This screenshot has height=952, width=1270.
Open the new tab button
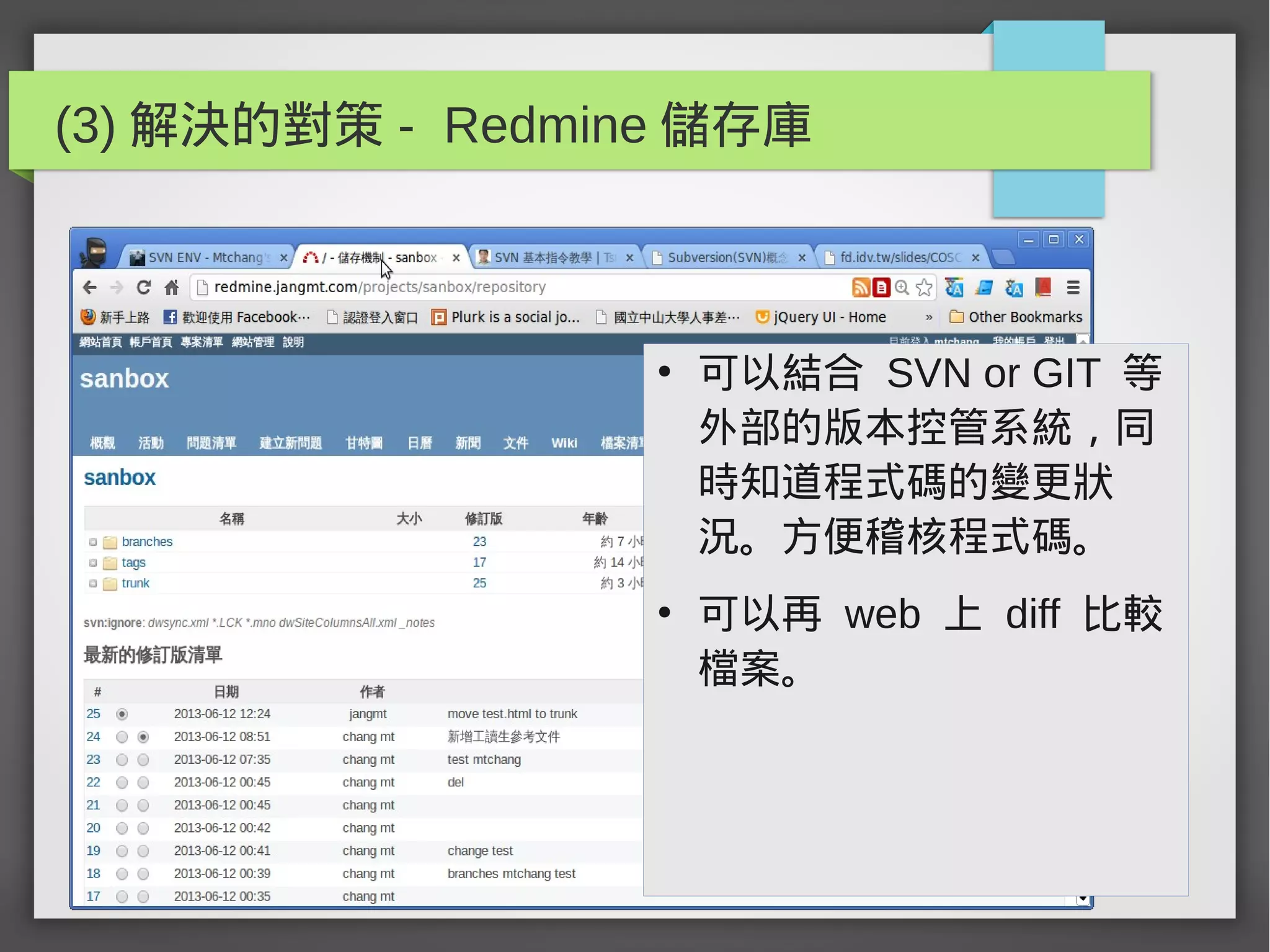1003,257
